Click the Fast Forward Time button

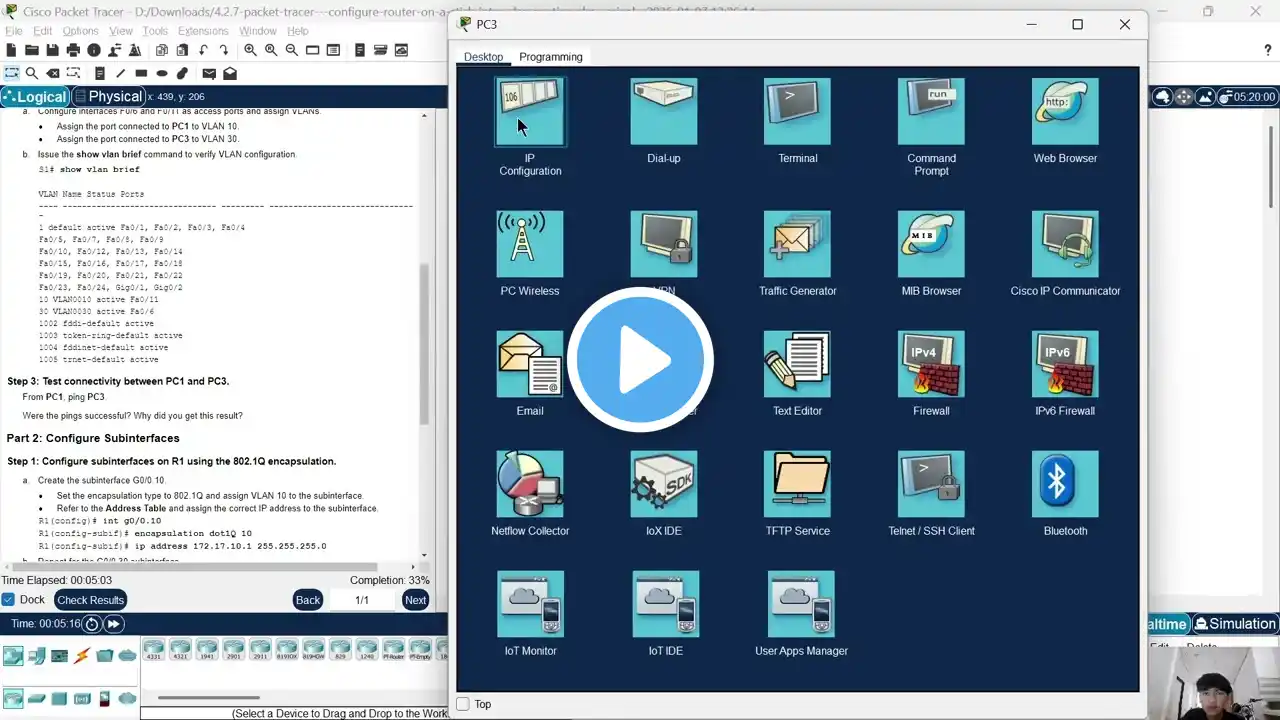pos(114,624)
